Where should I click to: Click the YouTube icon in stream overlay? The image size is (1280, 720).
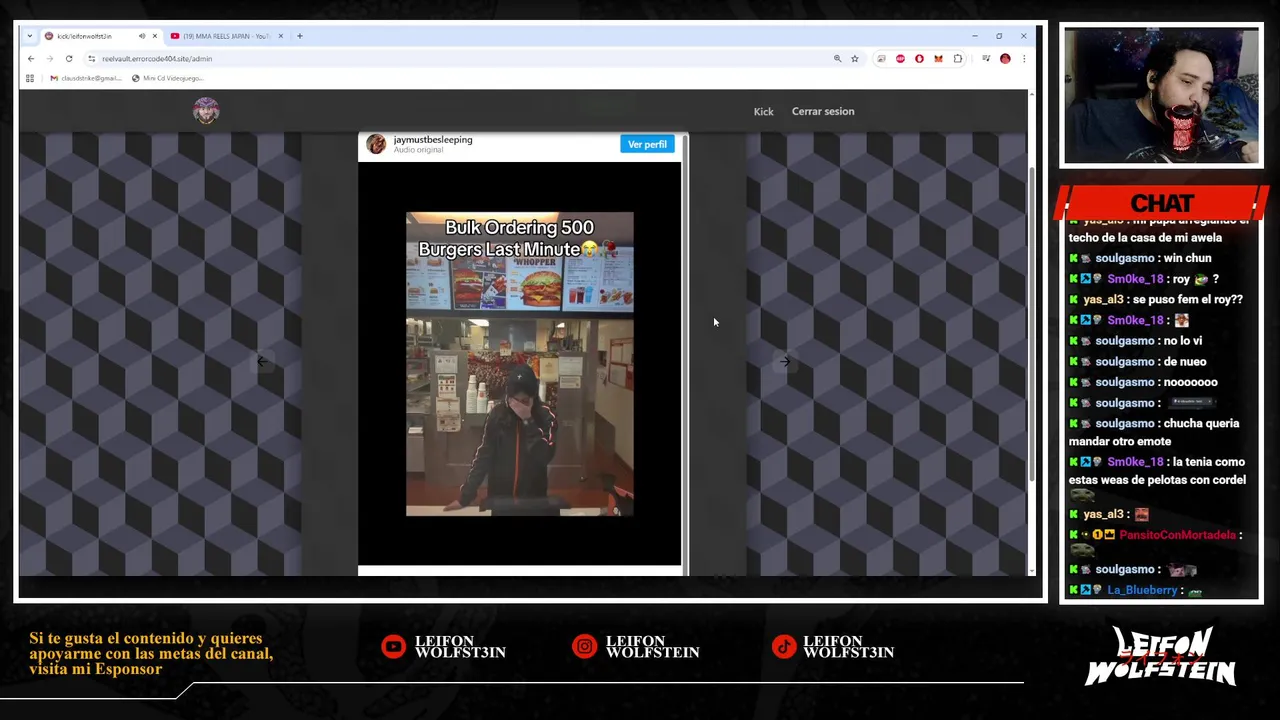(394, 647)
